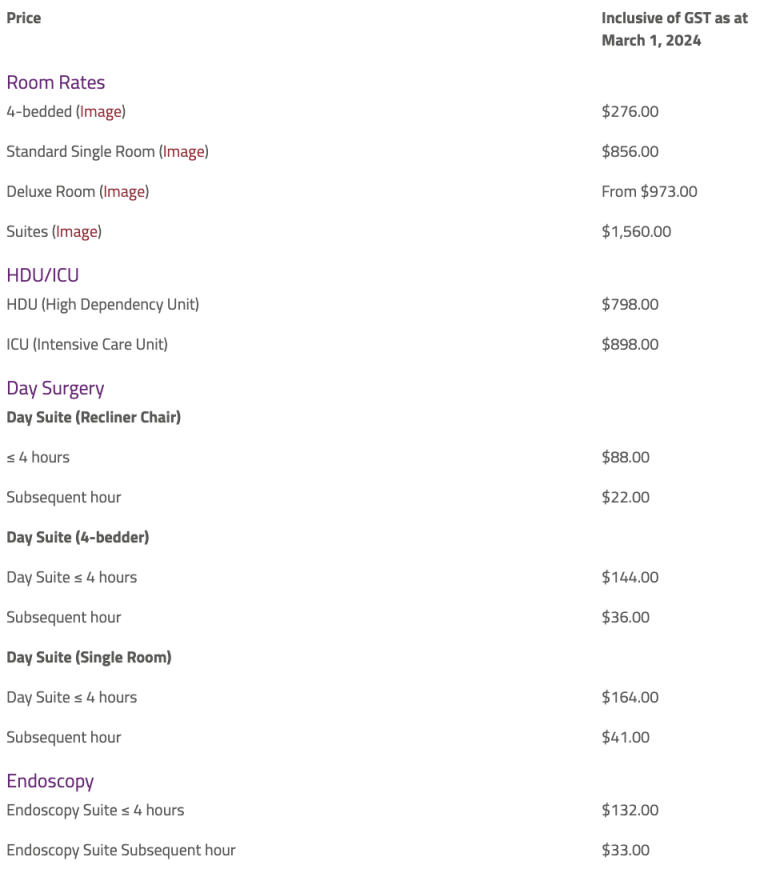Click the Price column header
The height and width of the screenshot is (877, 768).
click(23, 18)
